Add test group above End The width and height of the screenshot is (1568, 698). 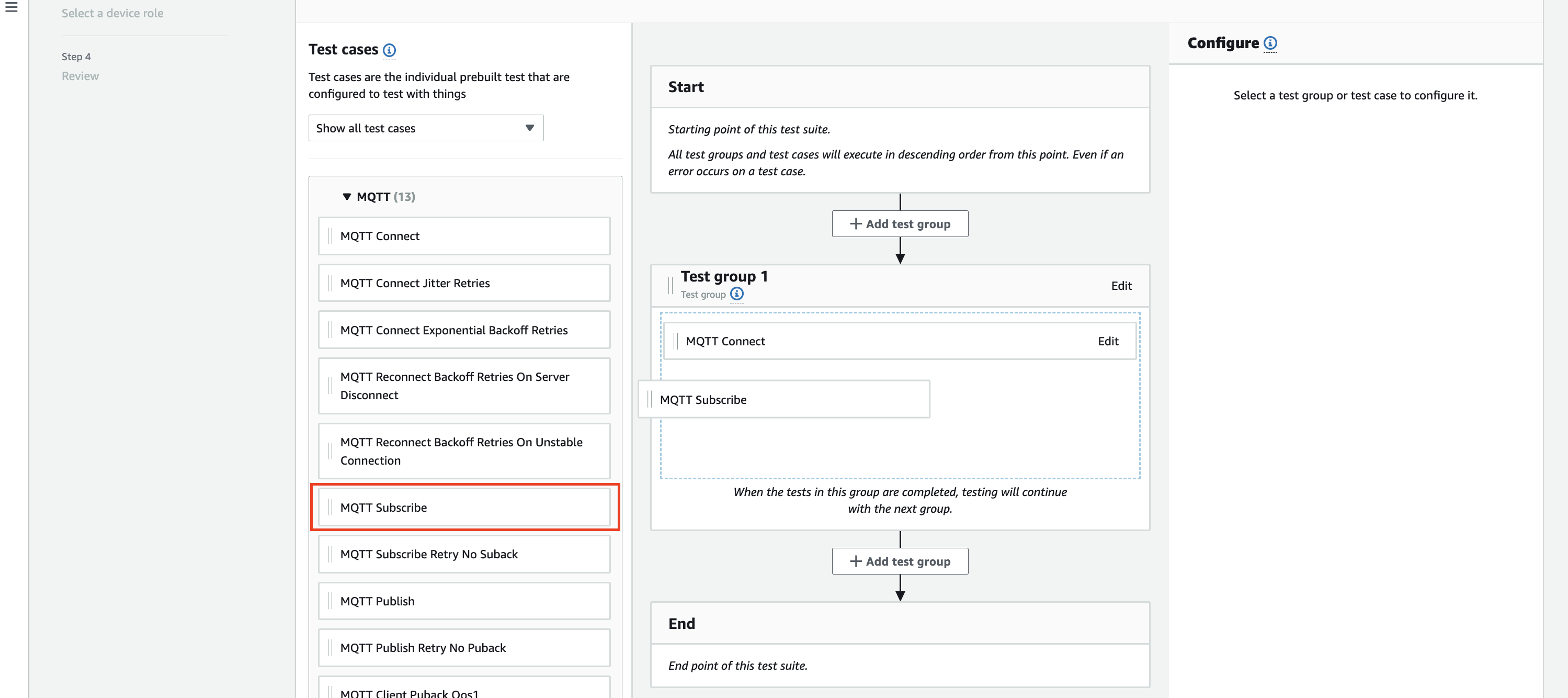899,561
